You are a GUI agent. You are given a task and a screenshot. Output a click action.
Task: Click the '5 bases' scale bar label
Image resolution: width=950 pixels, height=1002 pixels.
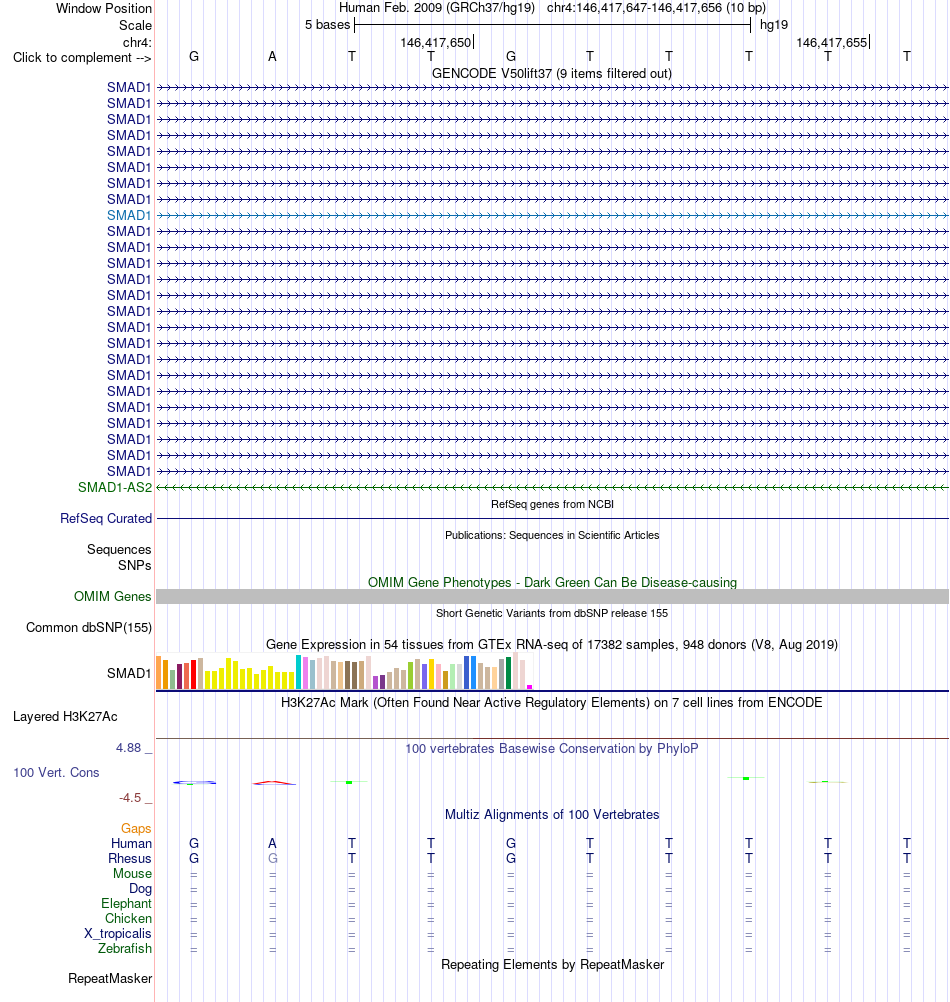[x=327, y=25]
